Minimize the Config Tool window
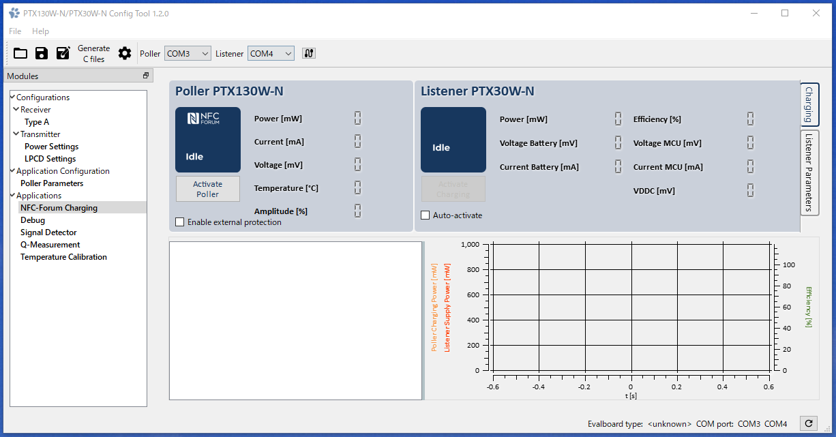 point(754,13)
